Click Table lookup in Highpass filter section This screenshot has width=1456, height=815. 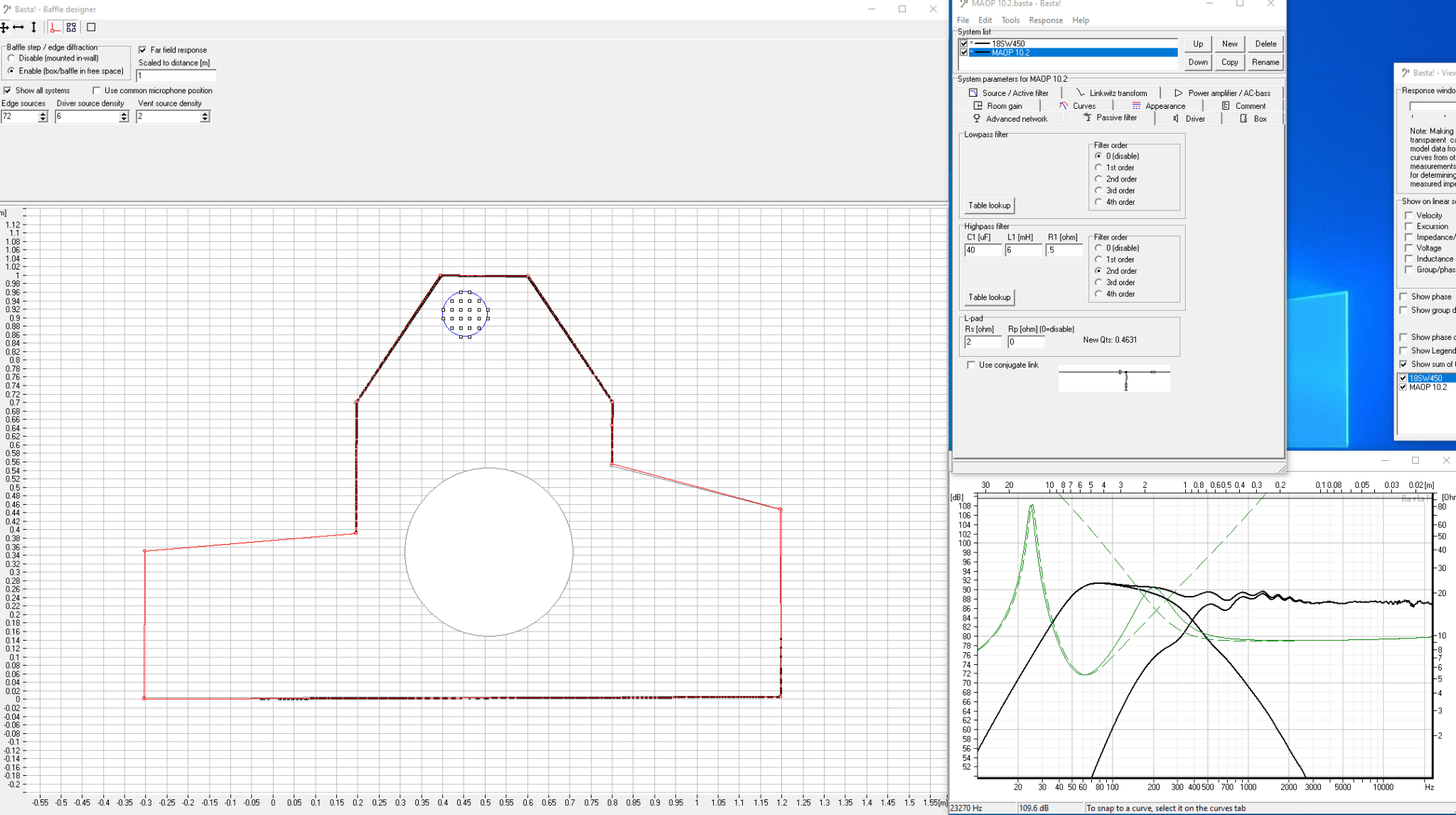(x=989, y=297)
